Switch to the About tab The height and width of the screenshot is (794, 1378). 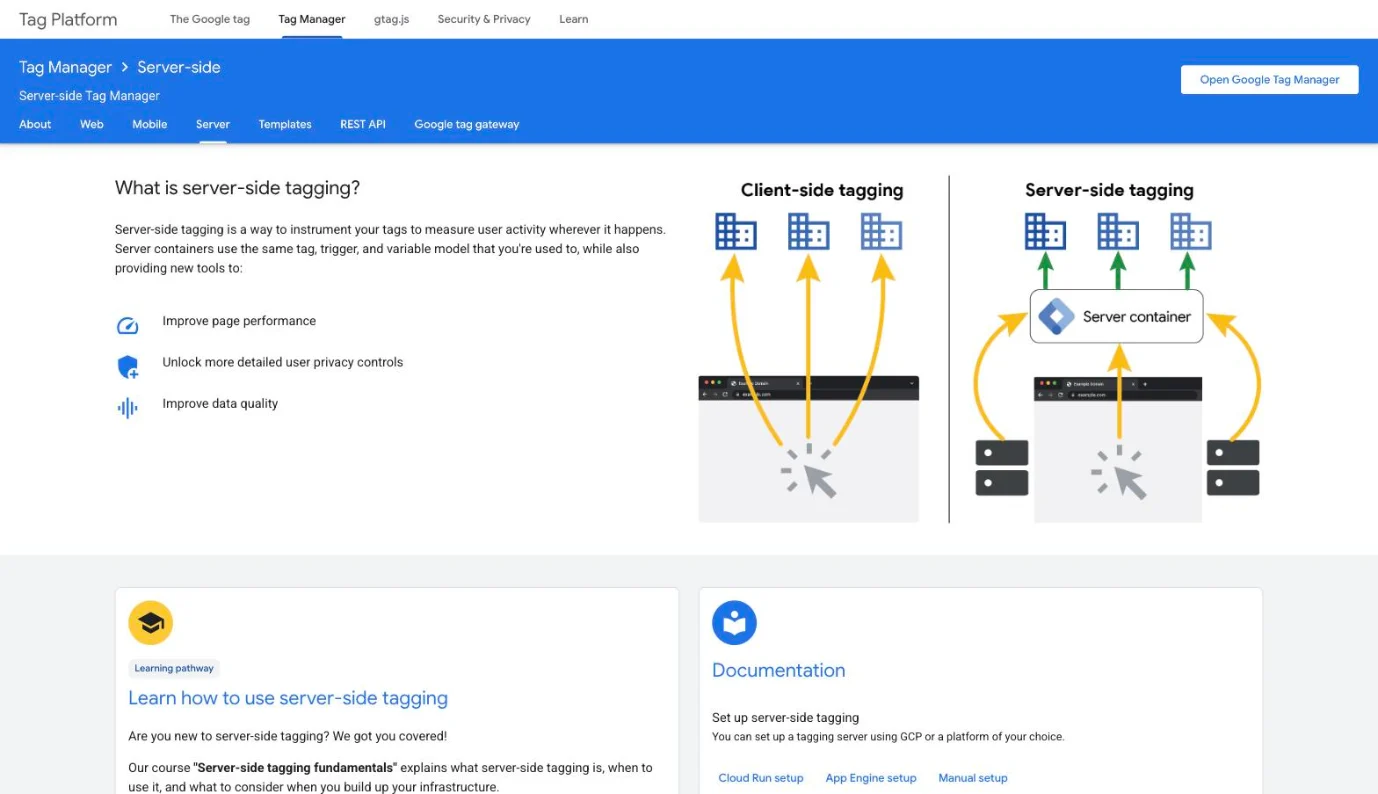(35, 124)
